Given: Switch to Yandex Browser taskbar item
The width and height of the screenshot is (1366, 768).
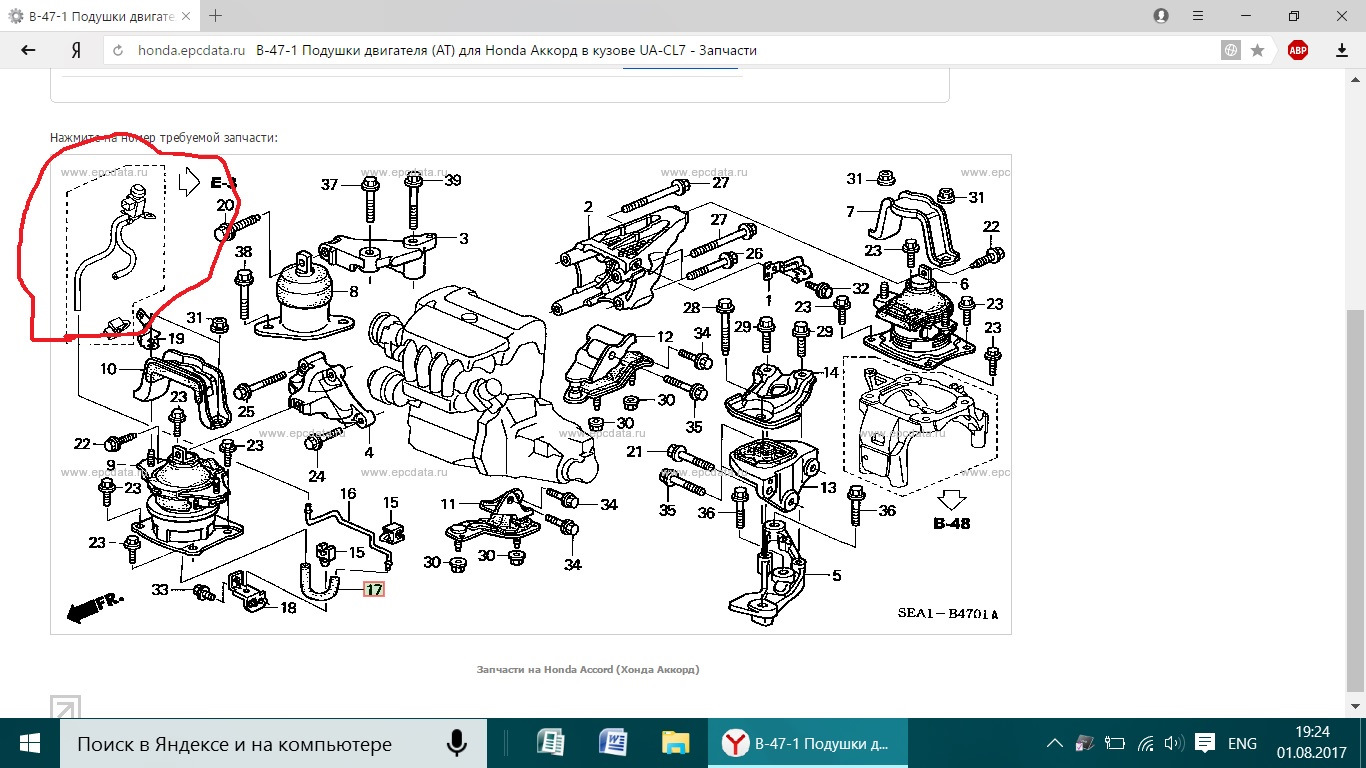Looking at the screenshot, I should click(x=807, y=743).
